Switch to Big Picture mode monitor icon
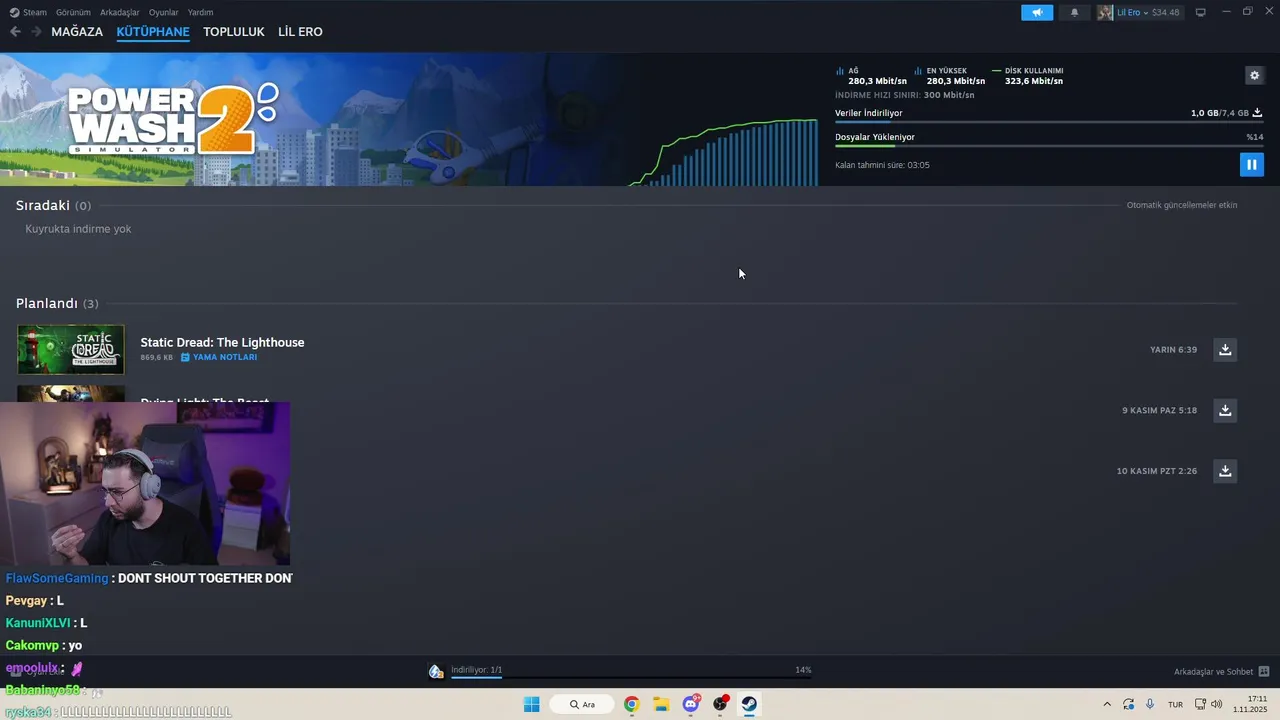The image size is (1280, 720). click(x=1200, y=12)
